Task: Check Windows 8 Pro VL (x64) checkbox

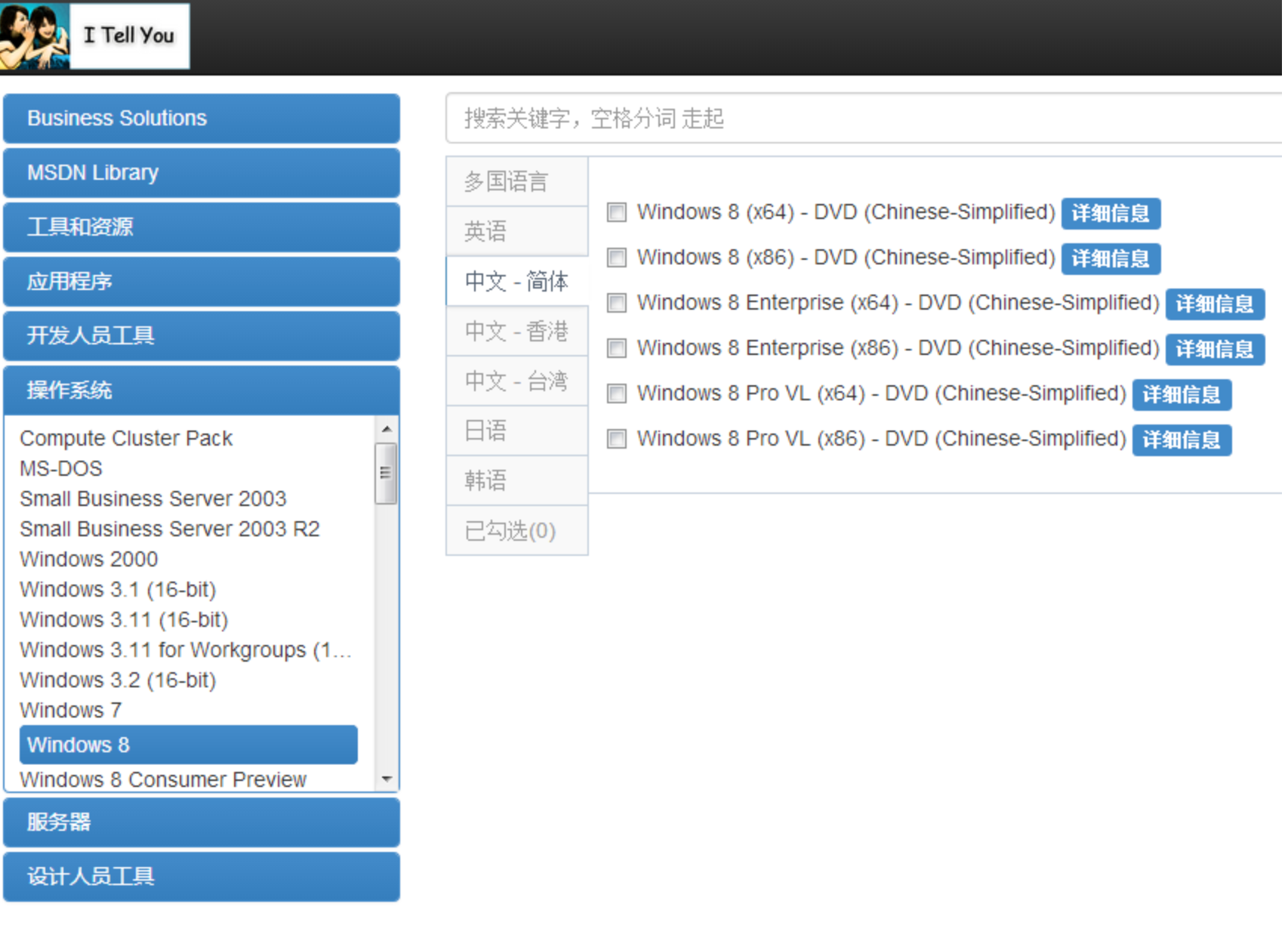Action: click(x=617, y=394)
